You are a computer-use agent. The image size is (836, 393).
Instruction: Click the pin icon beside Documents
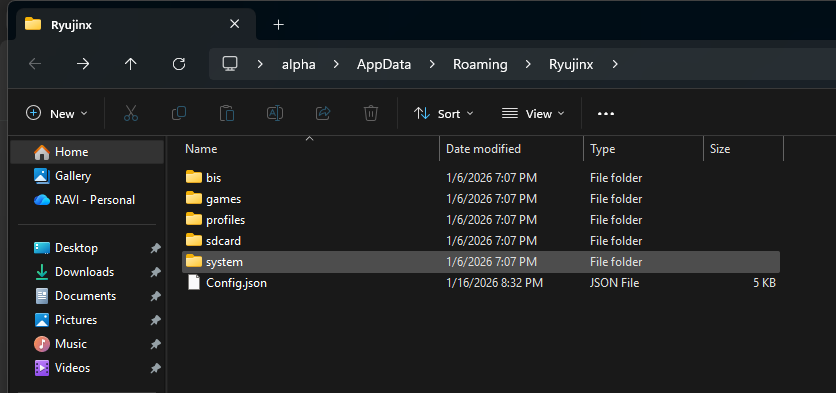point(155,296)
